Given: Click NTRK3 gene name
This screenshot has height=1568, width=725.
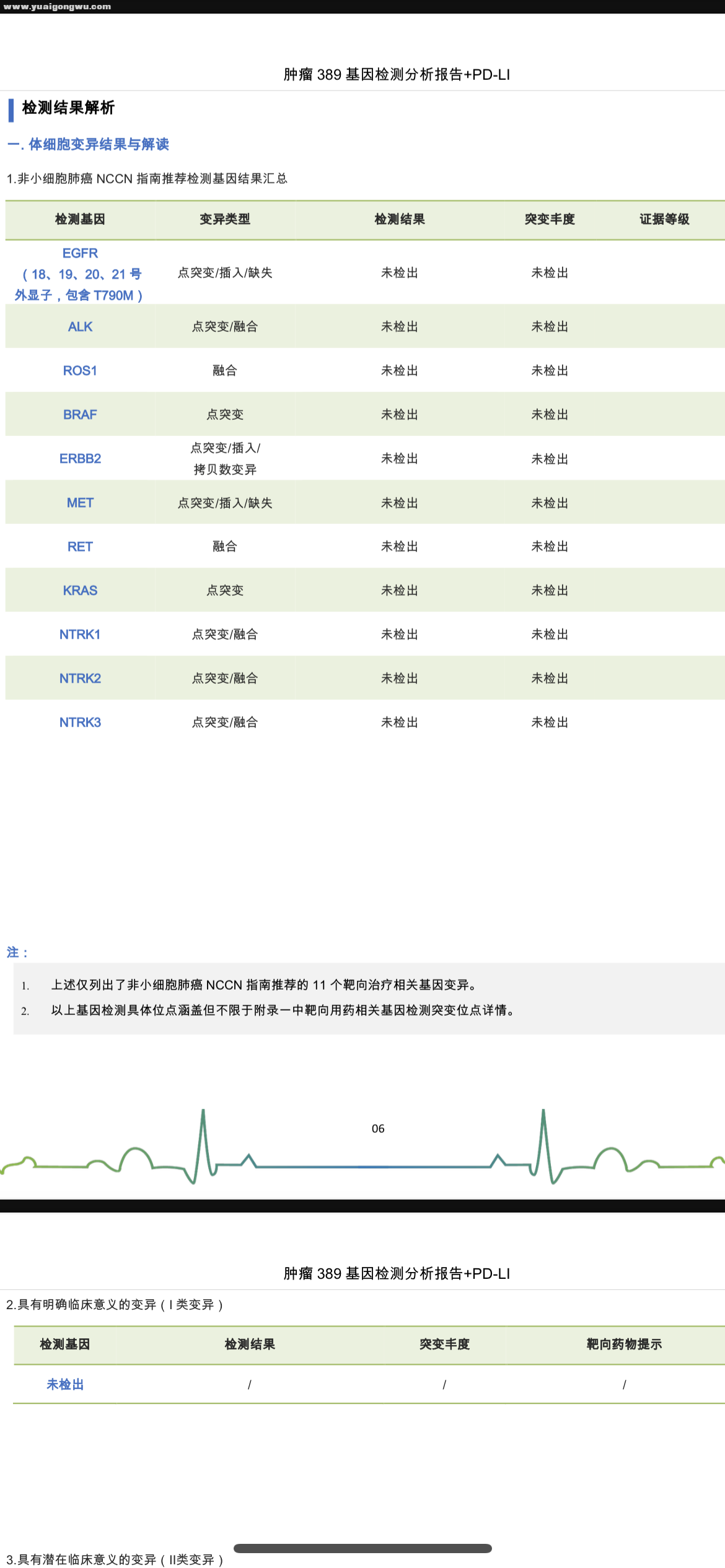Looking at the screenshot, I should 80,722.
